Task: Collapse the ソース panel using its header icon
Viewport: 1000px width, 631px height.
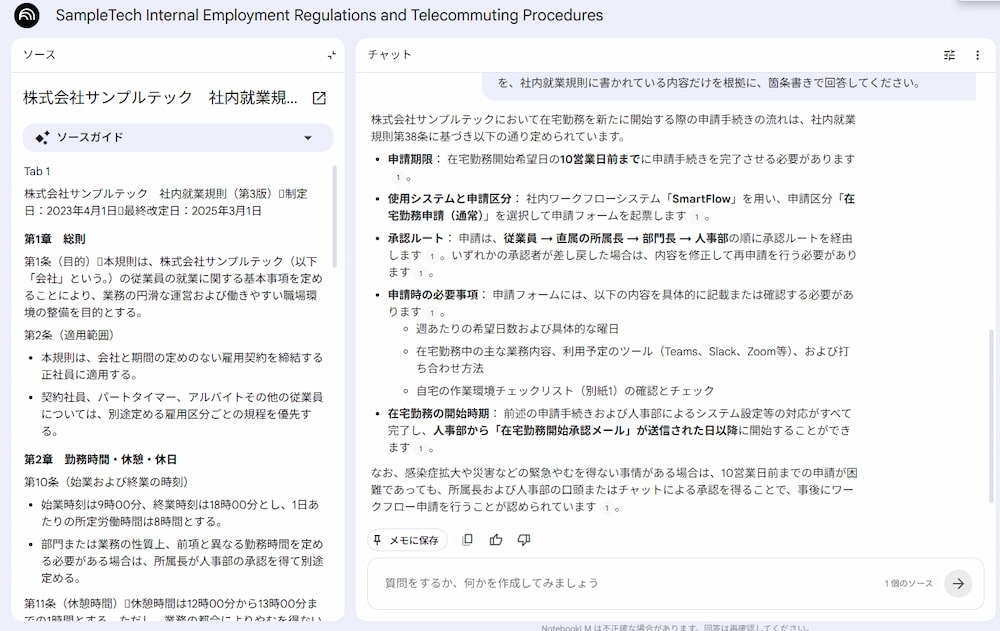Action: pyautogui.click(x=332, y=56)
